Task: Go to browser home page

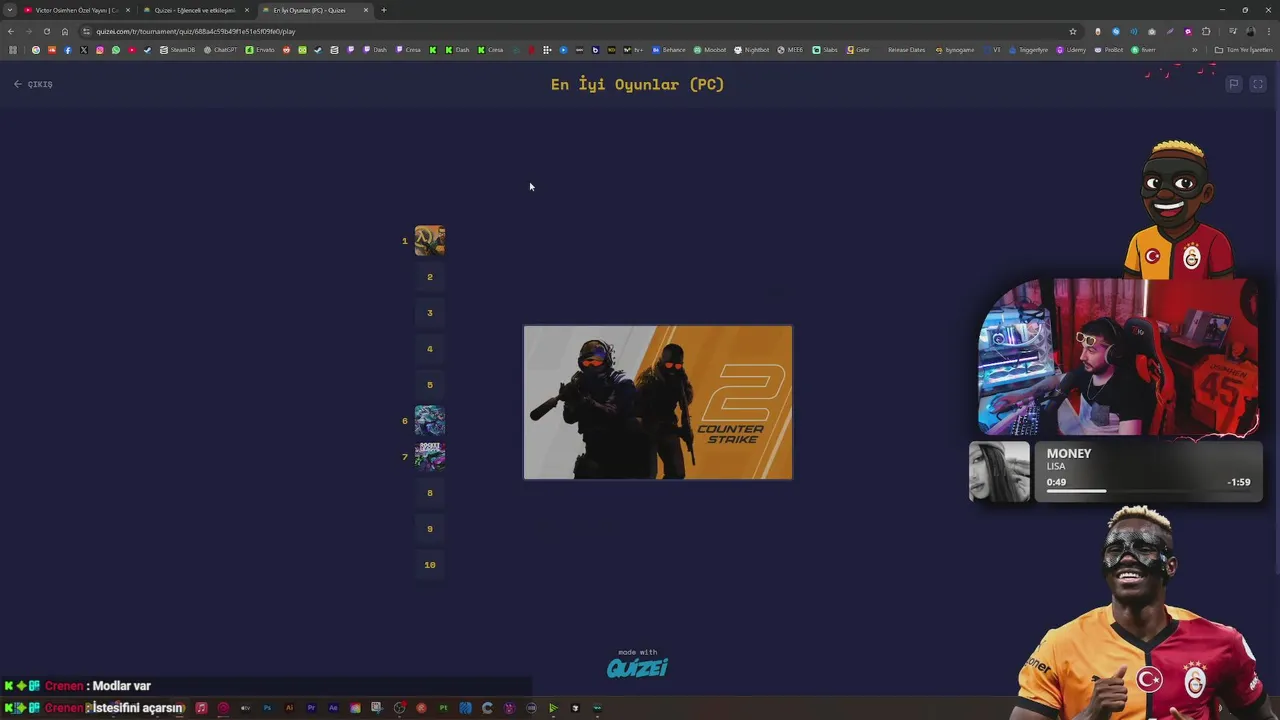Action: click(x=65, y=31)
